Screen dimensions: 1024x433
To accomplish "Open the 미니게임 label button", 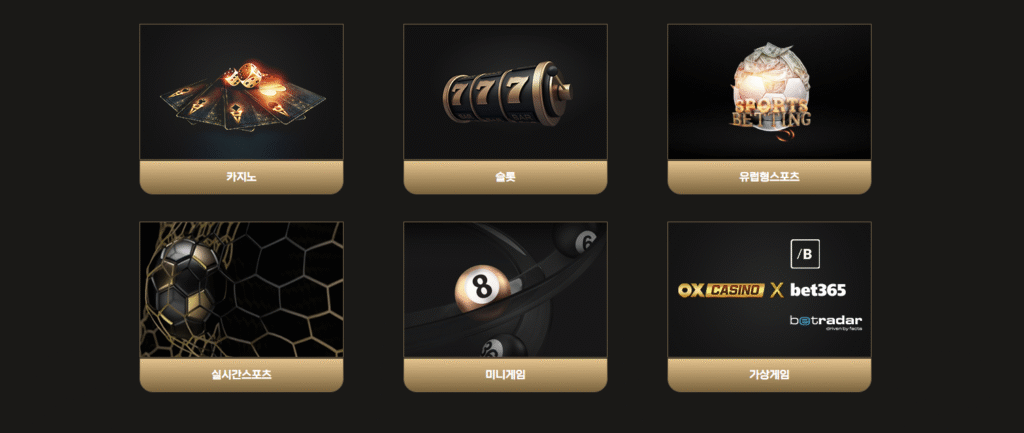I will 505,375.
